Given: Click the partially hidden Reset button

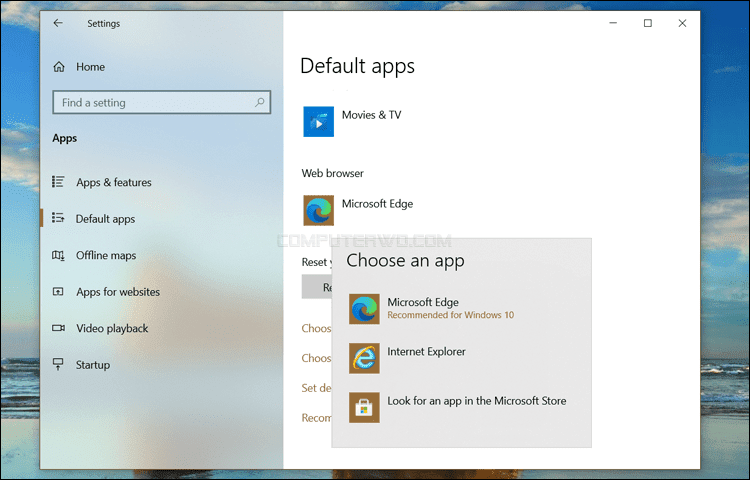Looking at the screenshot, I should tap(317, 287).
